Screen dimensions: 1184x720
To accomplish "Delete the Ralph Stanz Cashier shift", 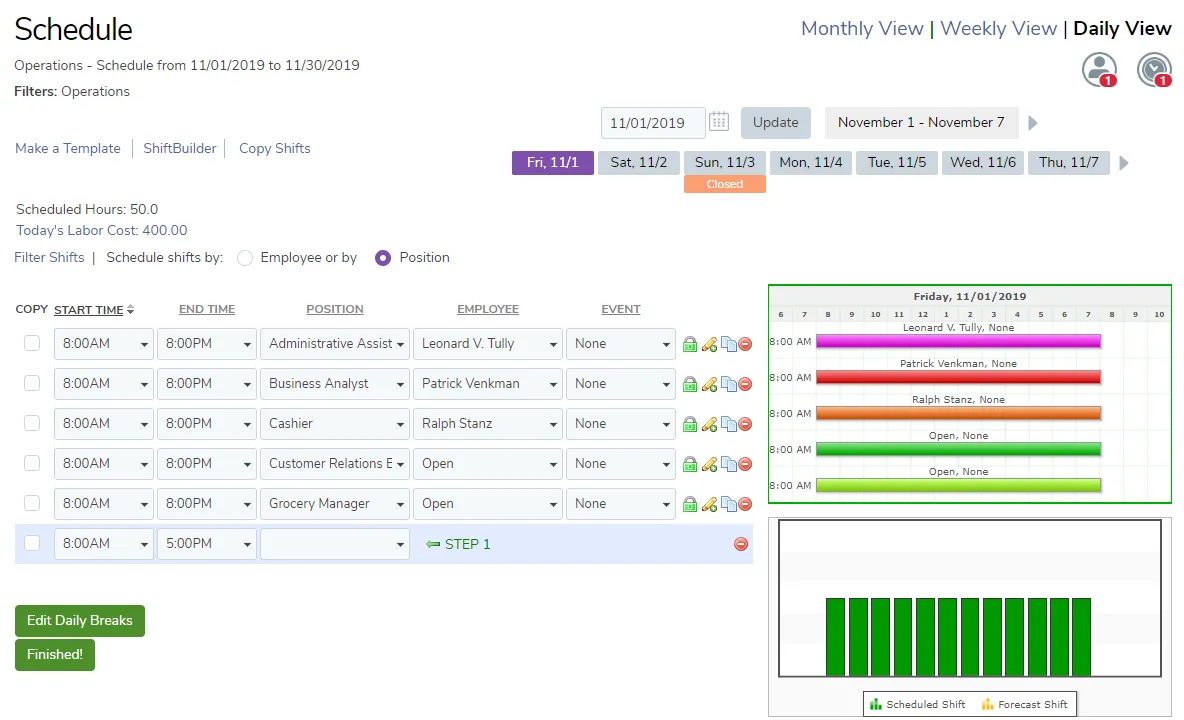I will coord(745,424).
